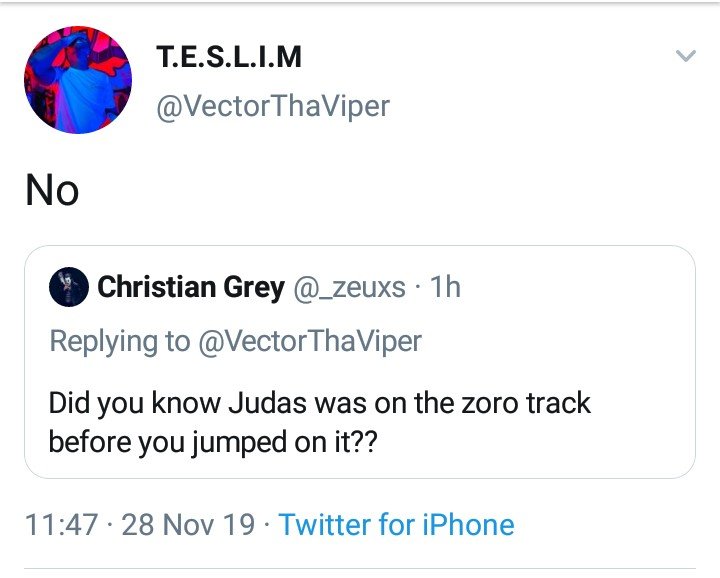720x578 pixels.
Task: Click the dot separator before "Twitter for iPhone"
Action: (267, 525)
